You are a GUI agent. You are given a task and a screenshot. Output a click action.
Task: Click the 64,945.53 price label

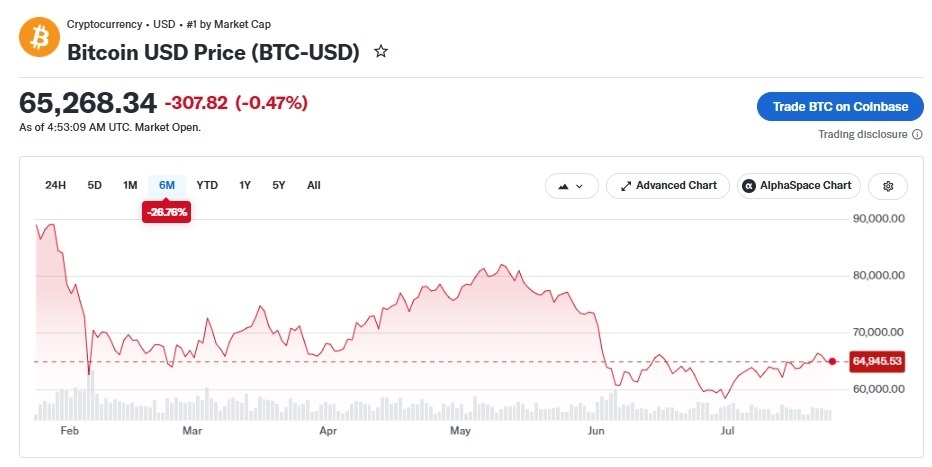pos(877,361)
